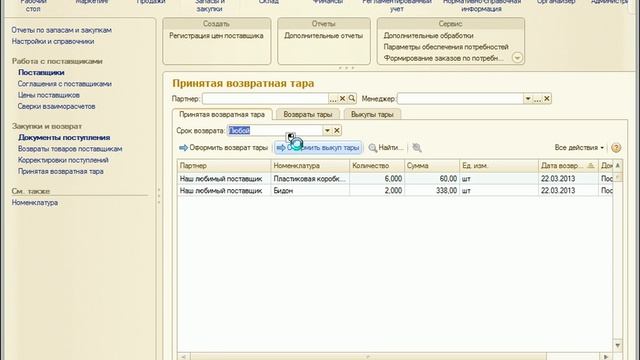Open the Запасы и закупки section

[x=210, y=5]
